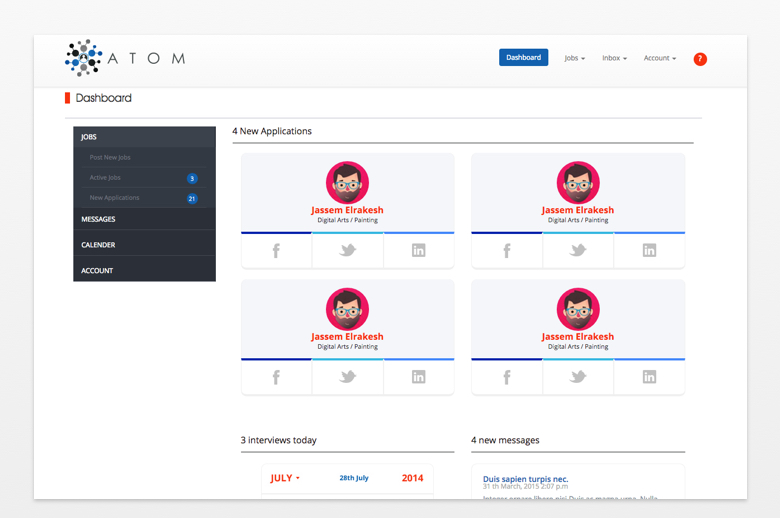Click the blue Dashboard button in navbar
The height and width of the screenshot is (518, 780).
pyautogui.click(x=523, y=57)
